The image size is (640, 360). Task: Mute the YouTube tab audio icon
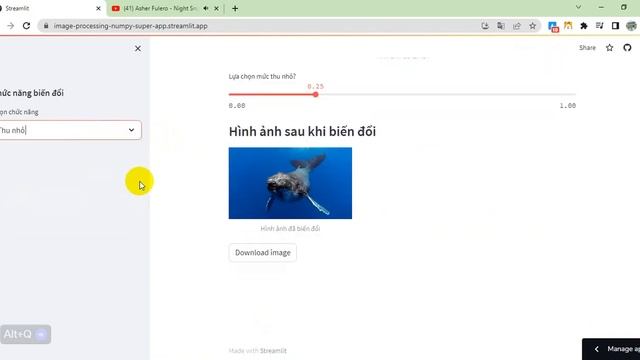click(206, 8)
